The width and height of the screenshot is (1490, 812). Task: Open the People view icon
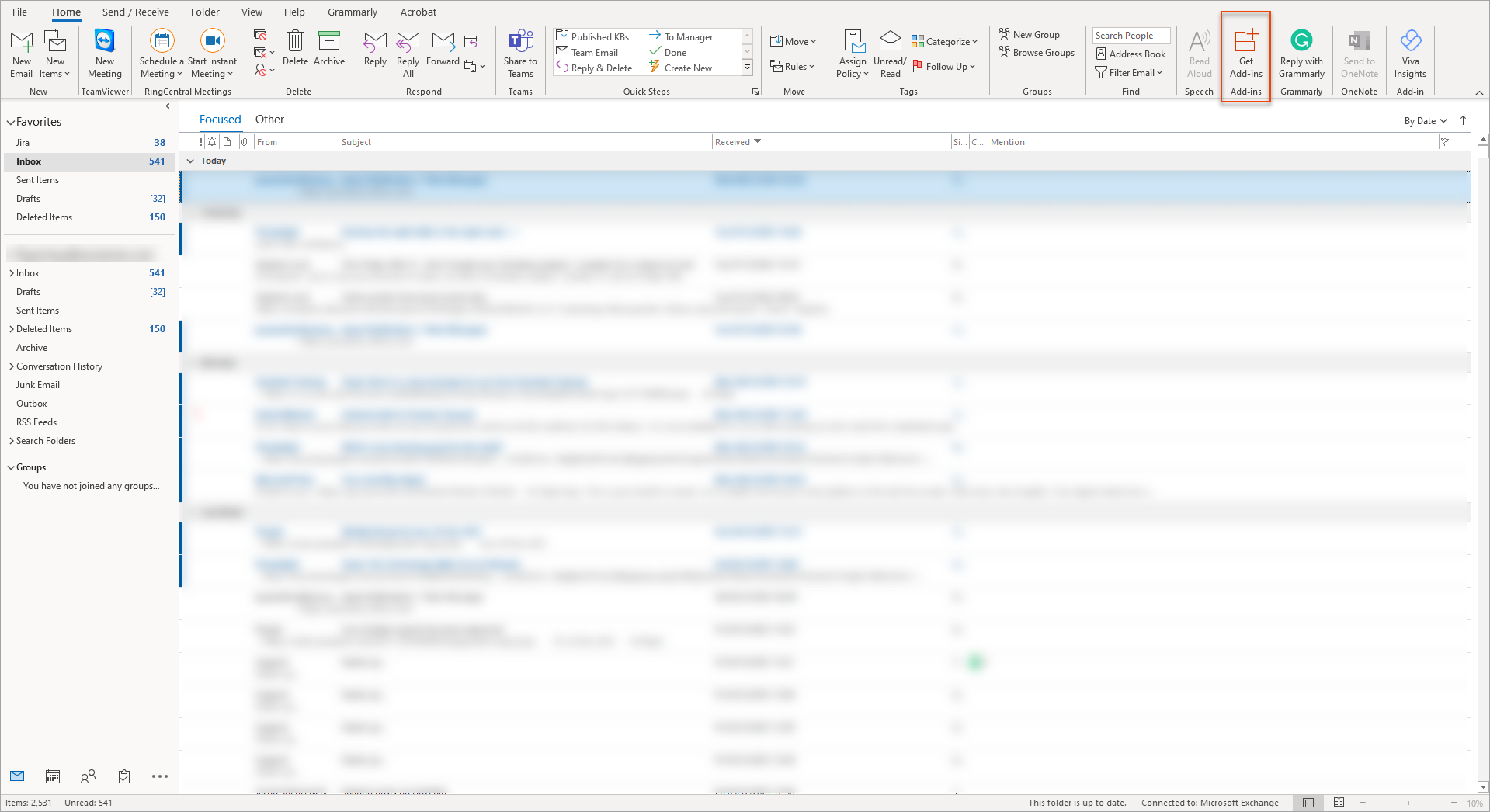click(x=88, y=776)
